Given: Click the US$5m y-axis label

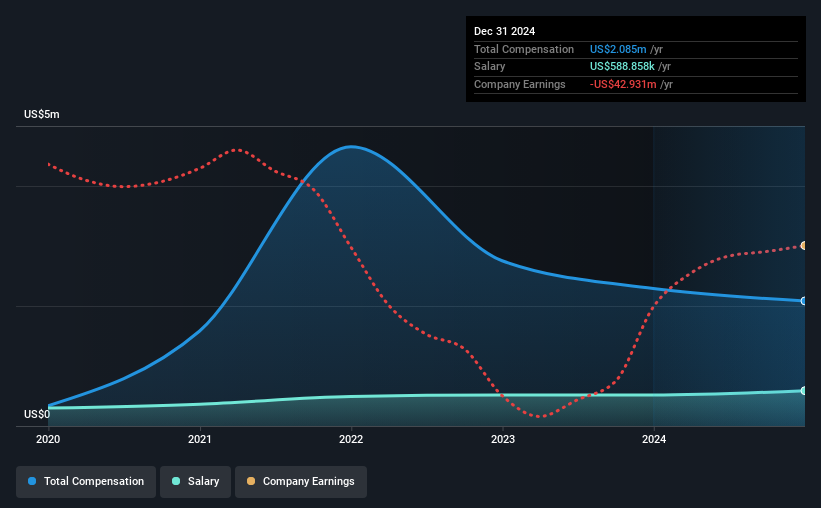Looking at the screenshot, I should (41, 114).
